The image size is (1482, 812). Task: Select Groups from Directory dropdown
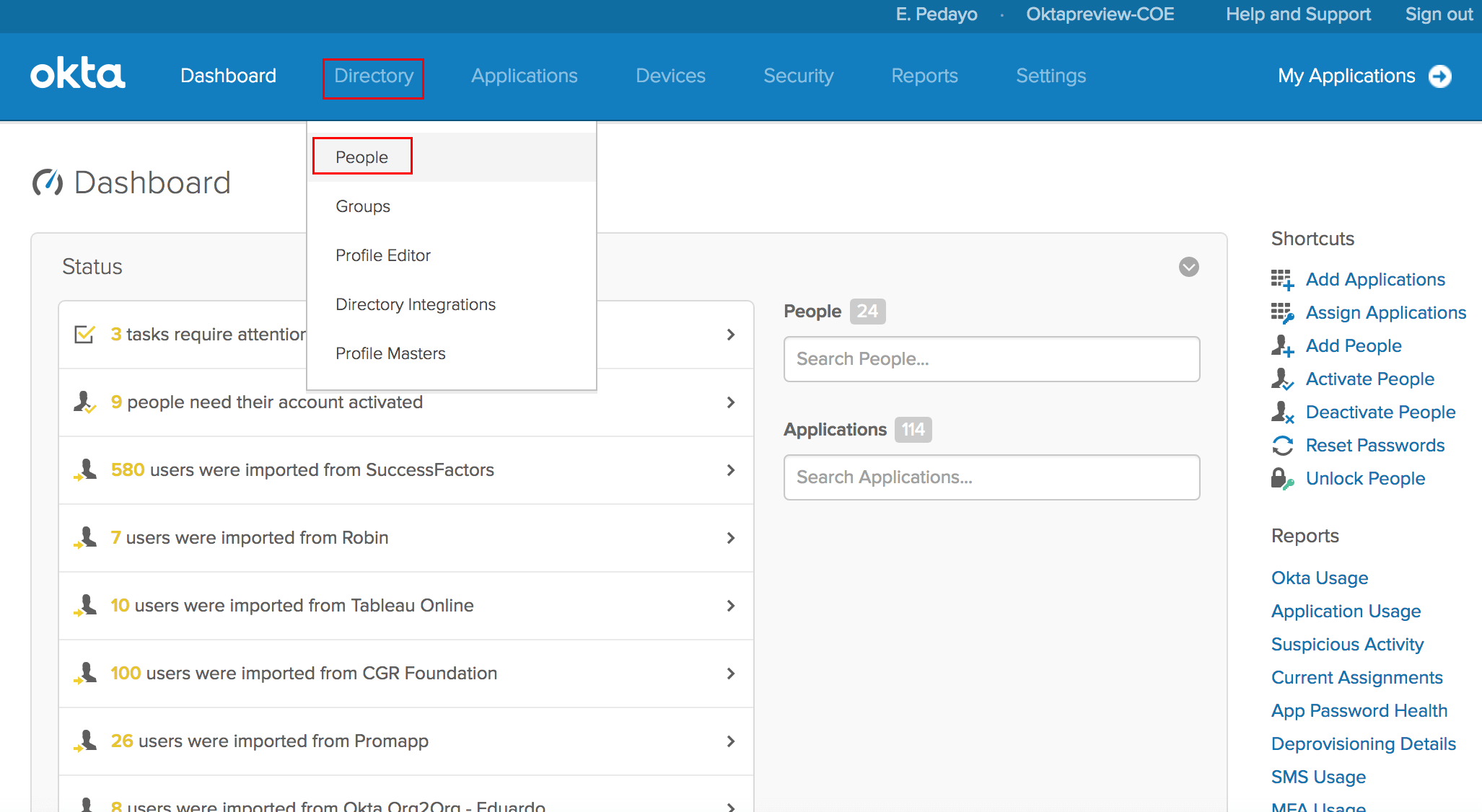(452, 206)
